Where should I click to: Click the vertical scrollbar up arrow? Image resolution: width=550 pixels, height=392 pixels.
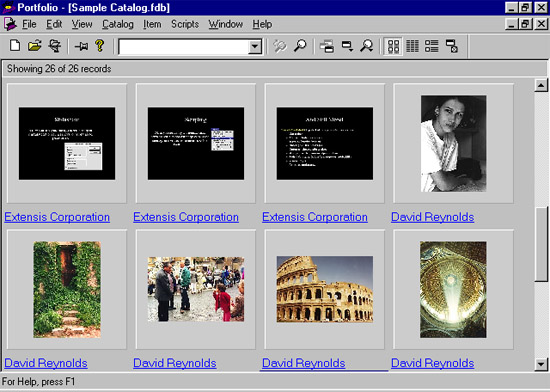[x=541, y=85]
